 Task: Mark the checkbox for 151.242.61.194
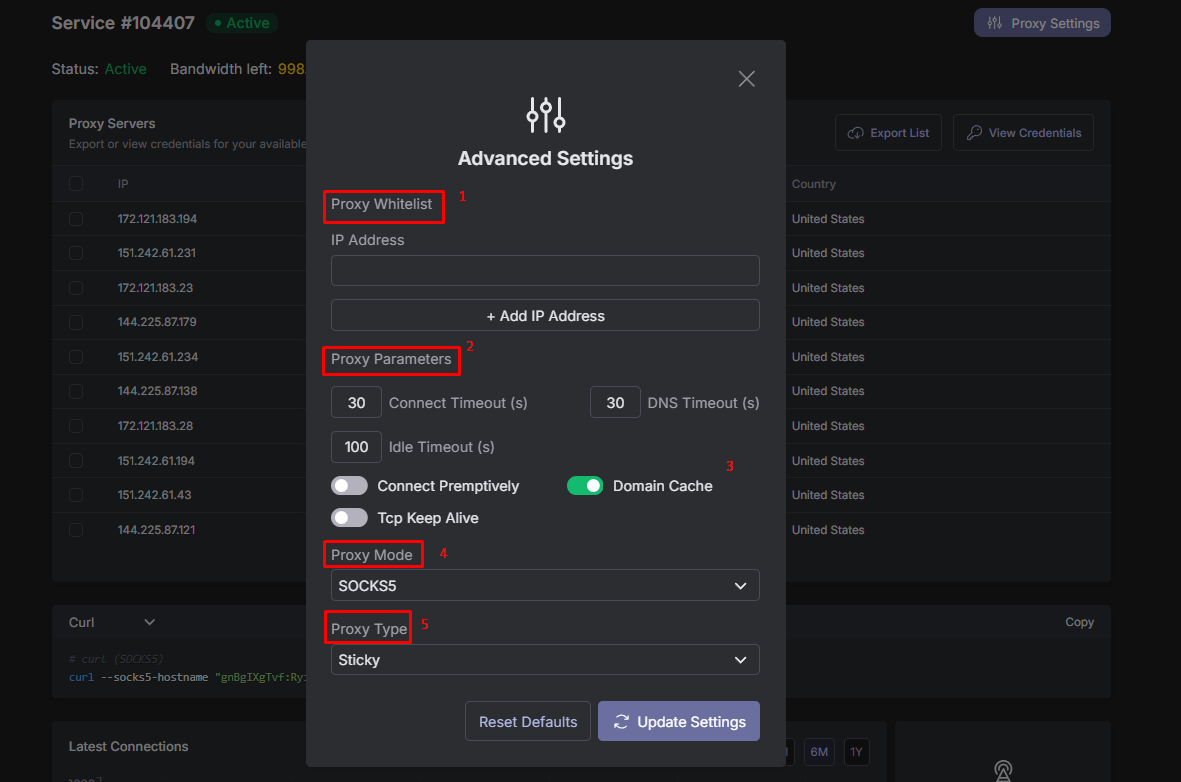tap(76, 460)
